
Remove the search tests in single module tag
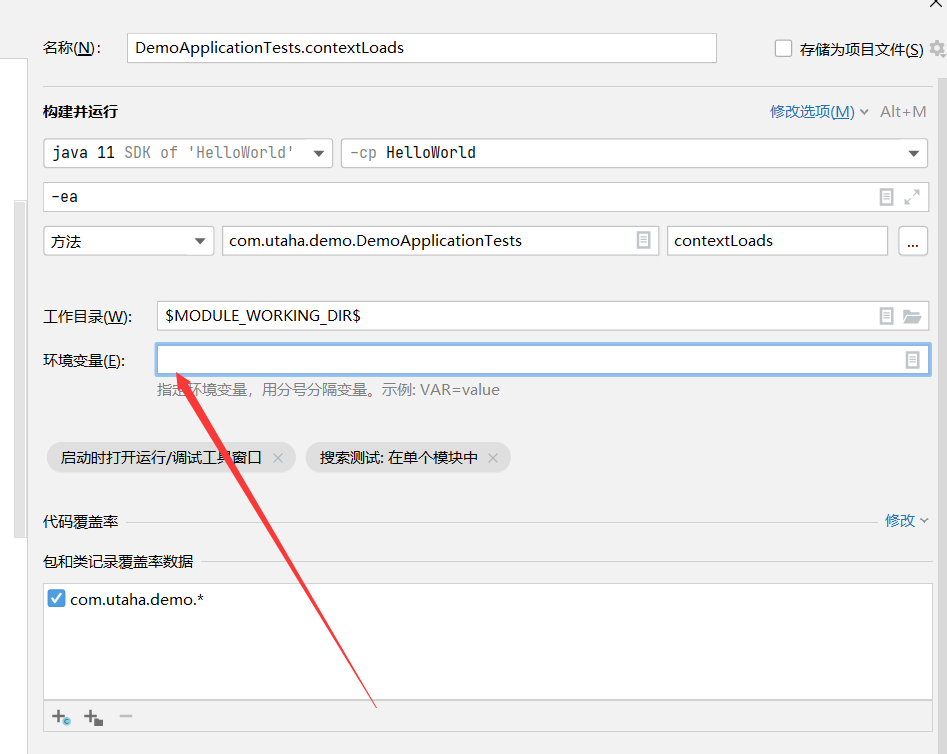pos(493,458)
